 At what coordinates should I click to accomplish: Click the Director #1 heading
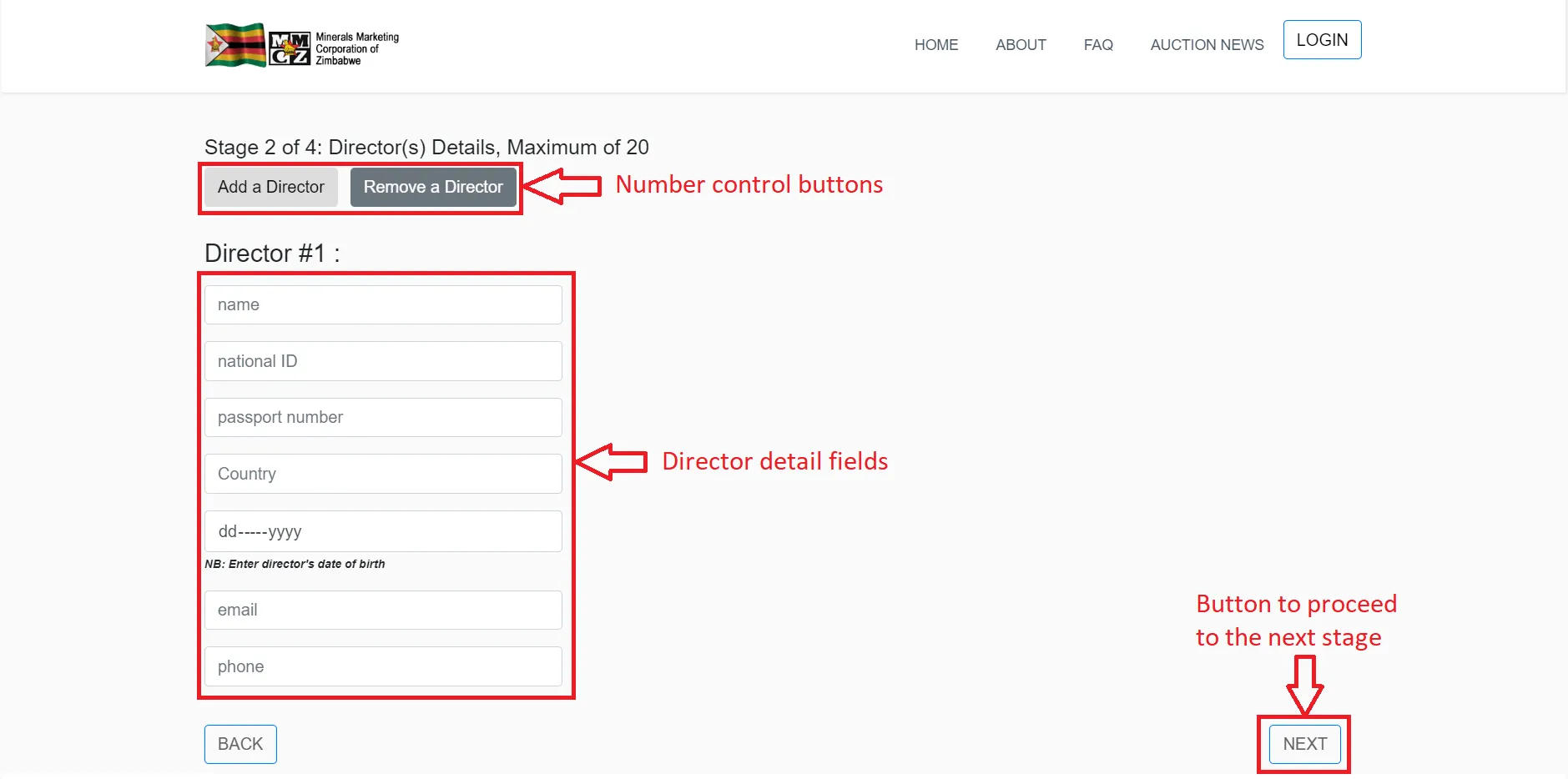click(271, 253)
